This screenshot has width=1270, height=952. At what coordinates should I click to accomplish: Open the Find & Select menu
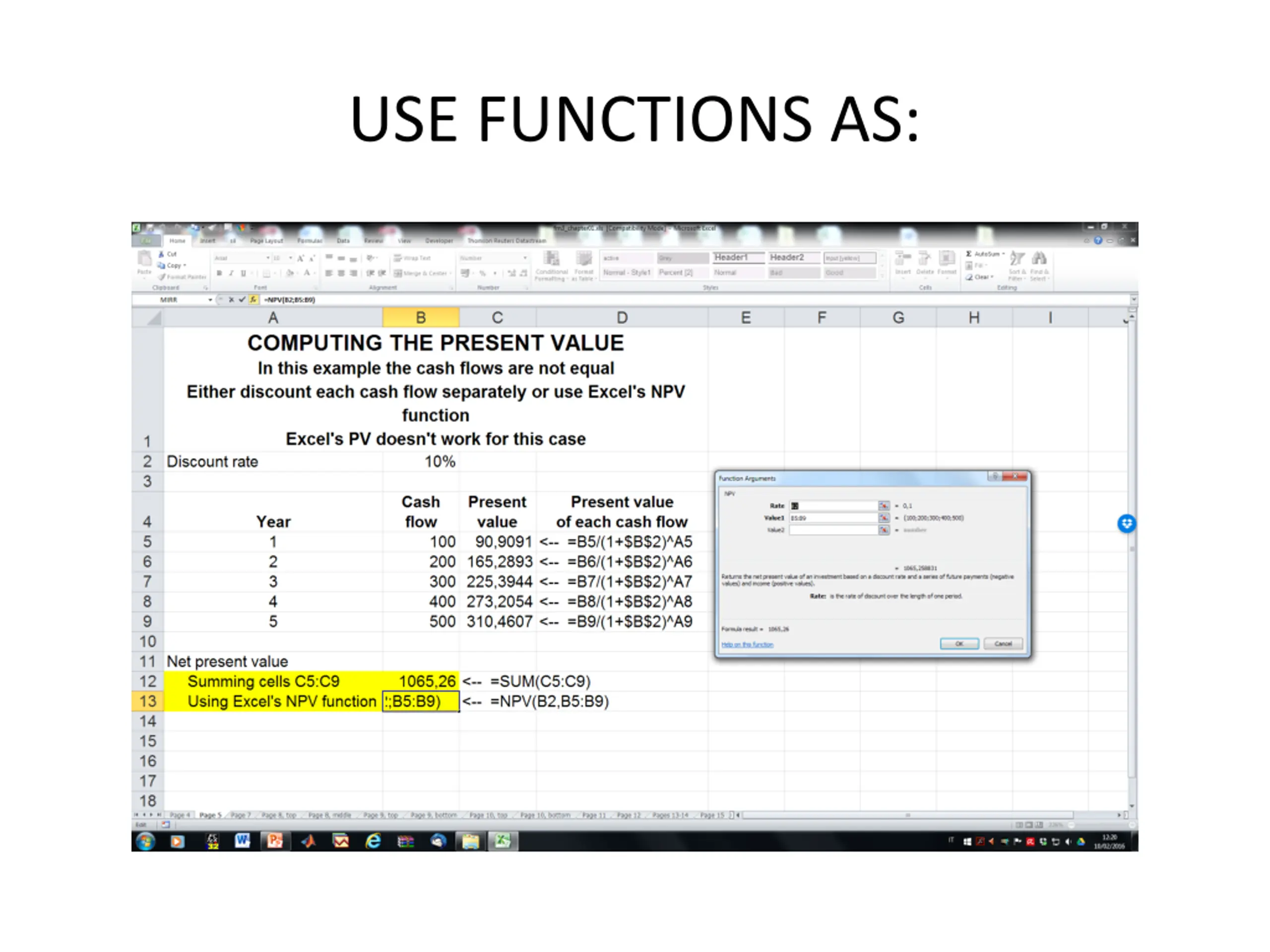coord(1039,266)
